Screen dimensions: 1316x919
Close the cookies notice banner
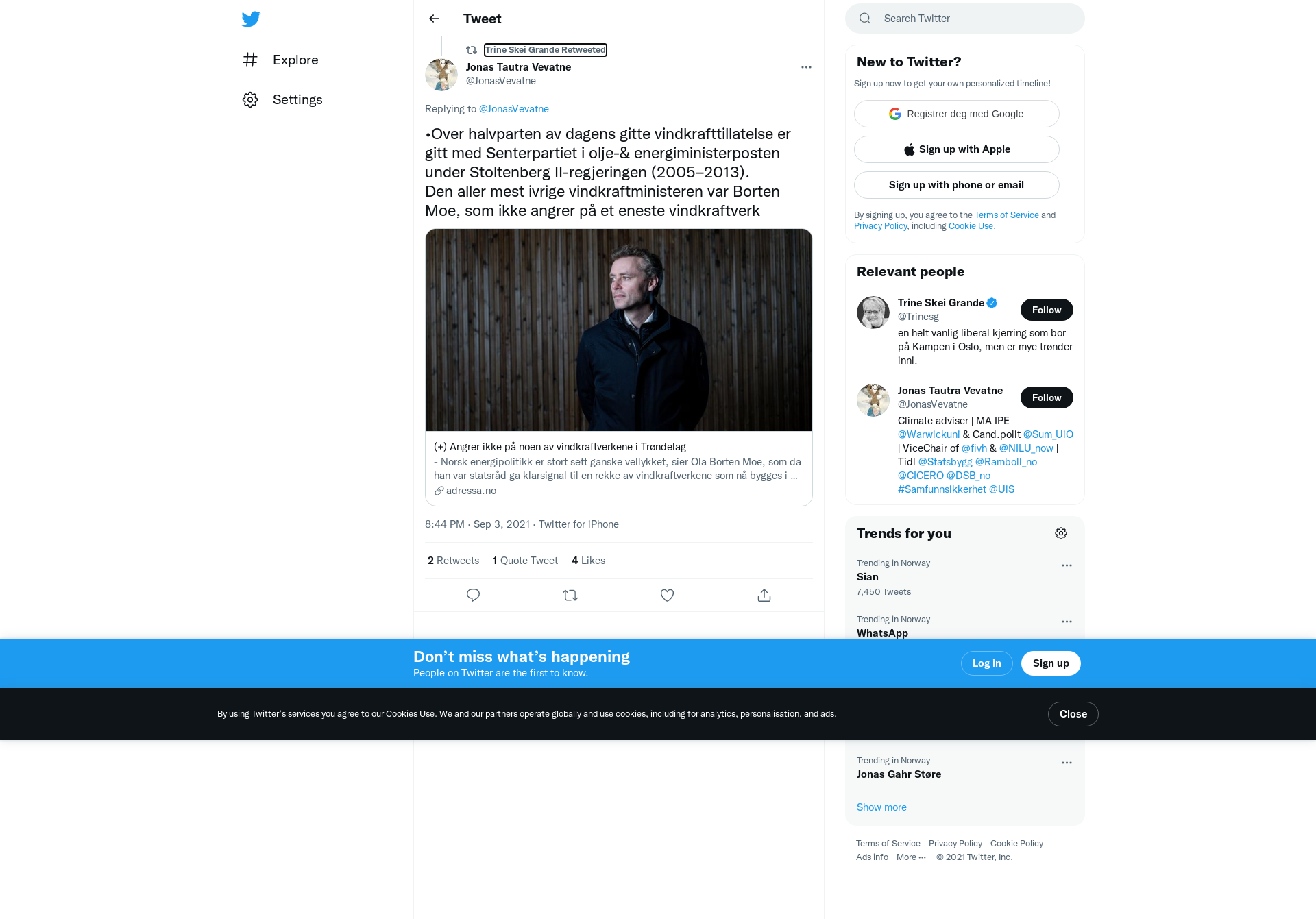click(1073, 714)
